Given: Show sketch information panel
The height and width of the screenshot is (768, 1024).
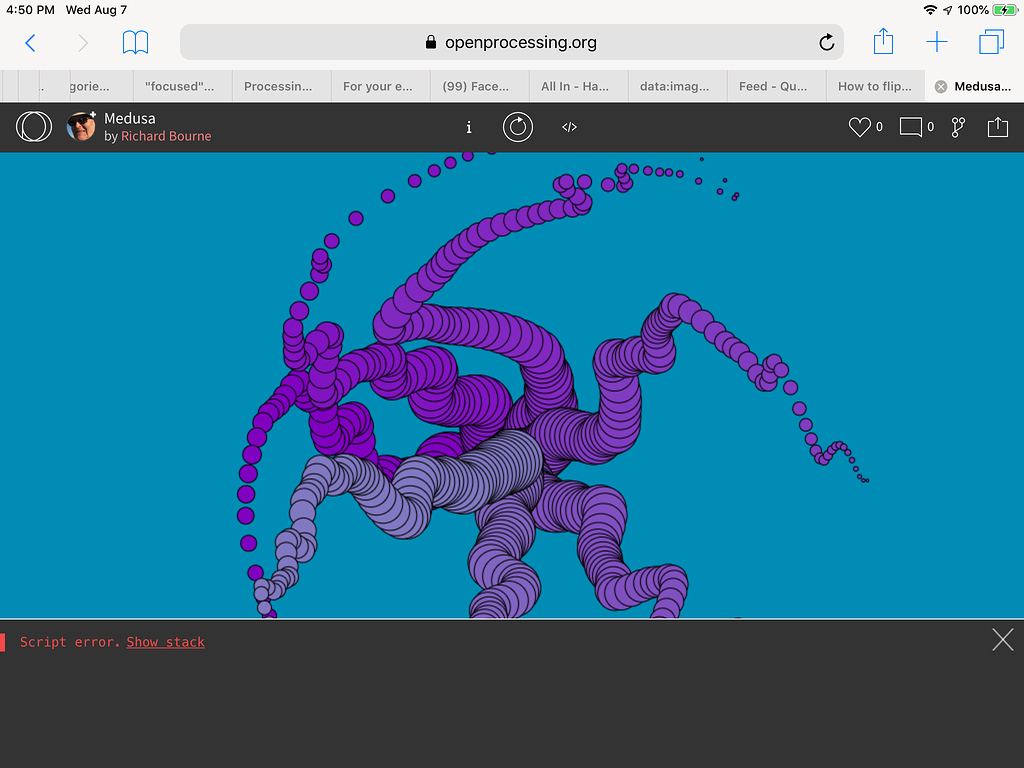Looking at the screenshot, I should click(468, 127).
